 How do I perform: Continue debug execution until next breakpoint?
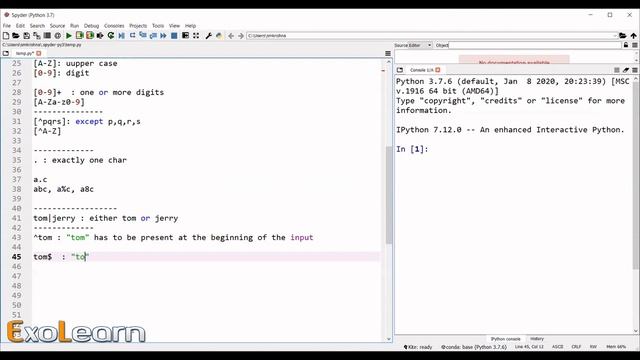pyautogui.click(x=163, y=36)
